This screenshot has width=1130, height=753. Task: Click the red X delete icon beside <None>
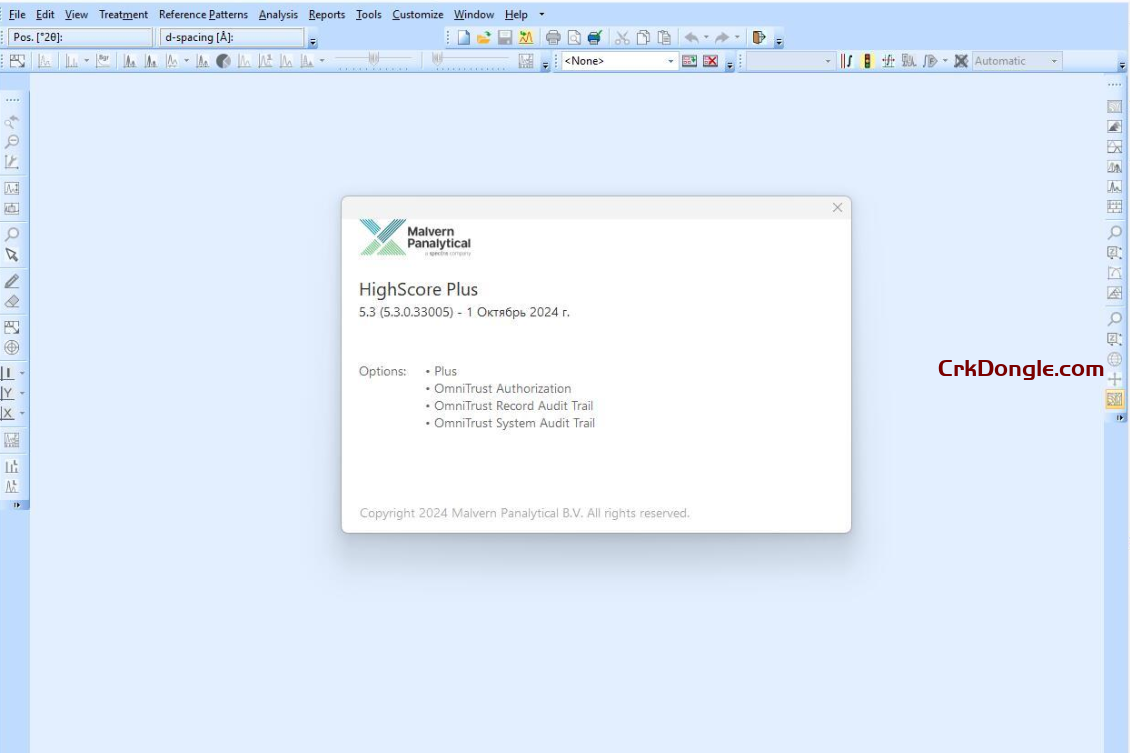tap(710, 61)
